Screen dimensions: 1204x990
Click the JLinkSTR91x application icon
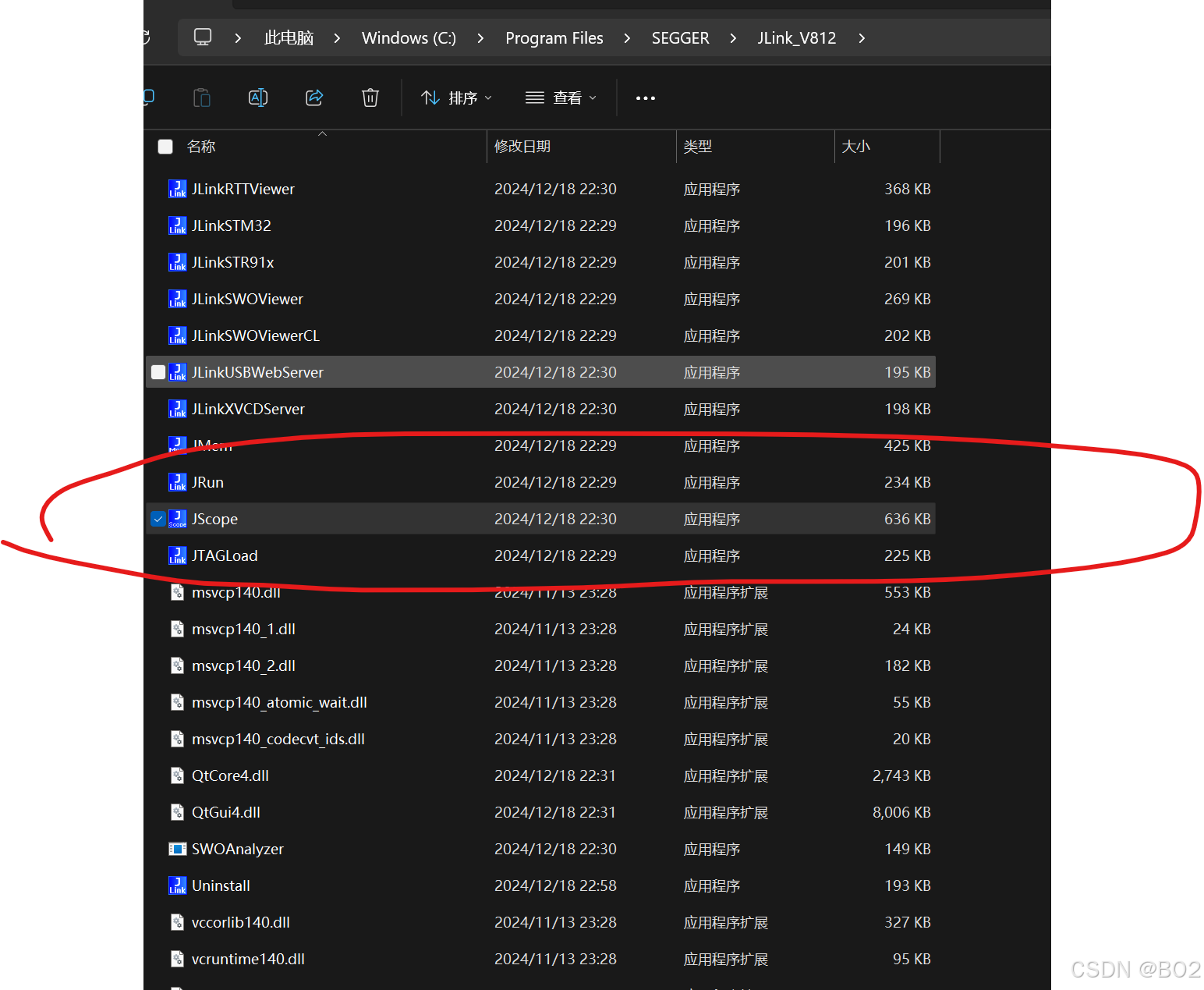tap(178, 262)
